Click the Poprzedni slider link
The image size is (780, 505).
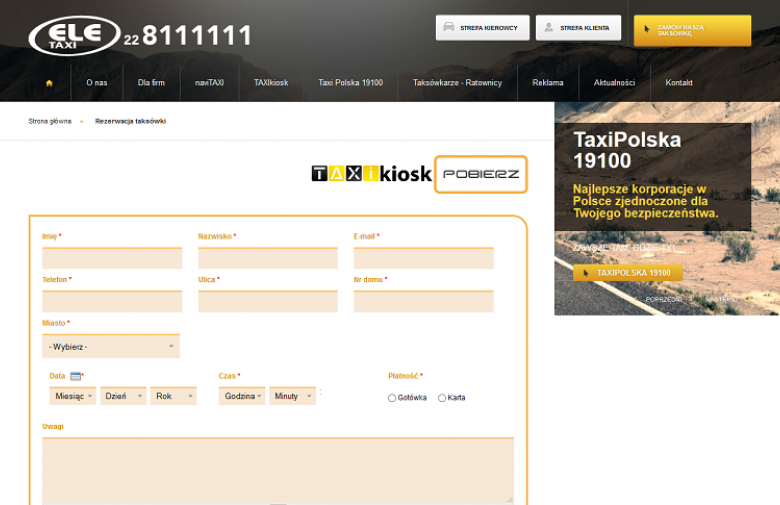click(663, 300)
